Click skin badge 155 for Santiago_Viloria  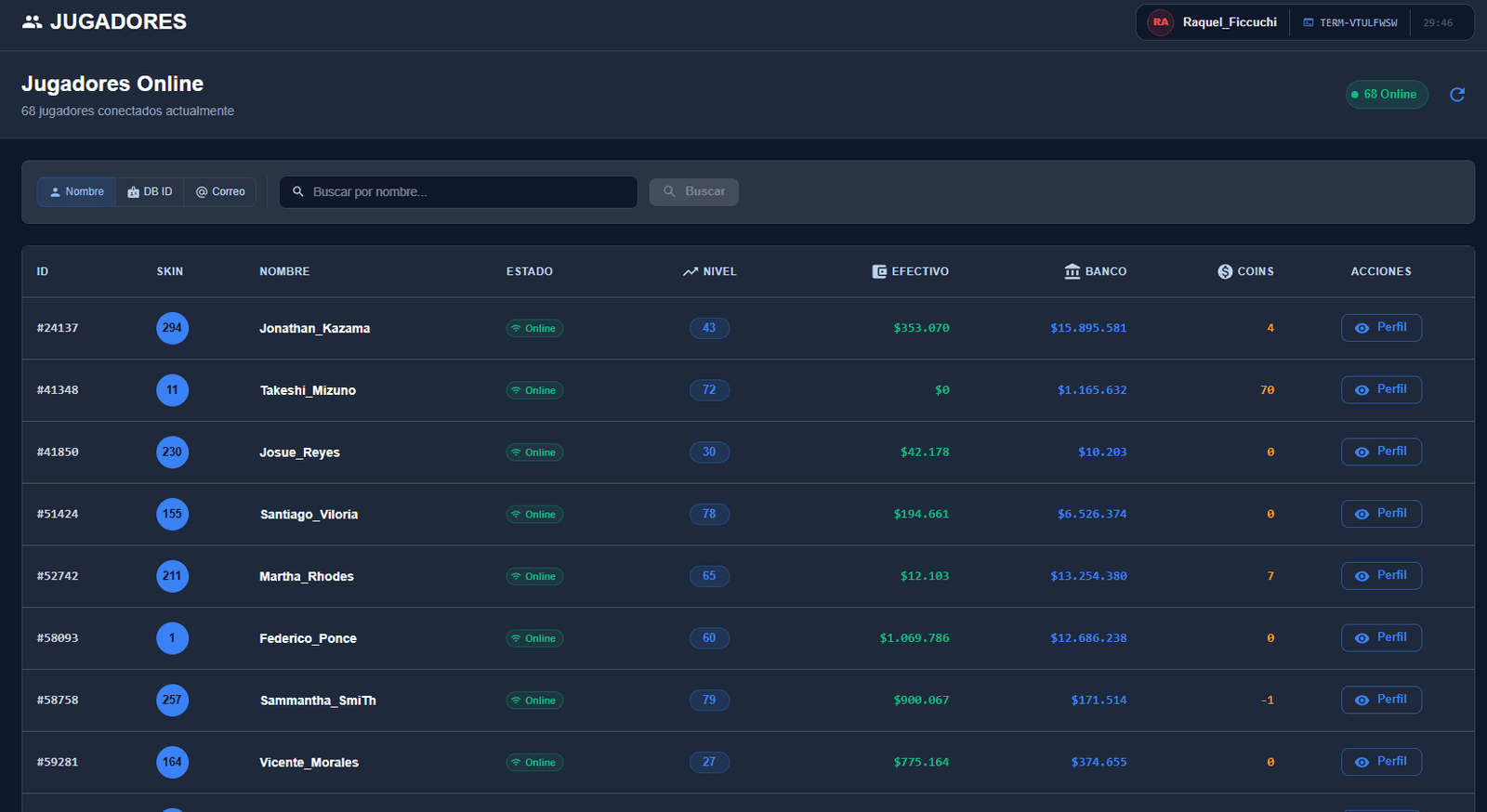click(x=172, y=514)
